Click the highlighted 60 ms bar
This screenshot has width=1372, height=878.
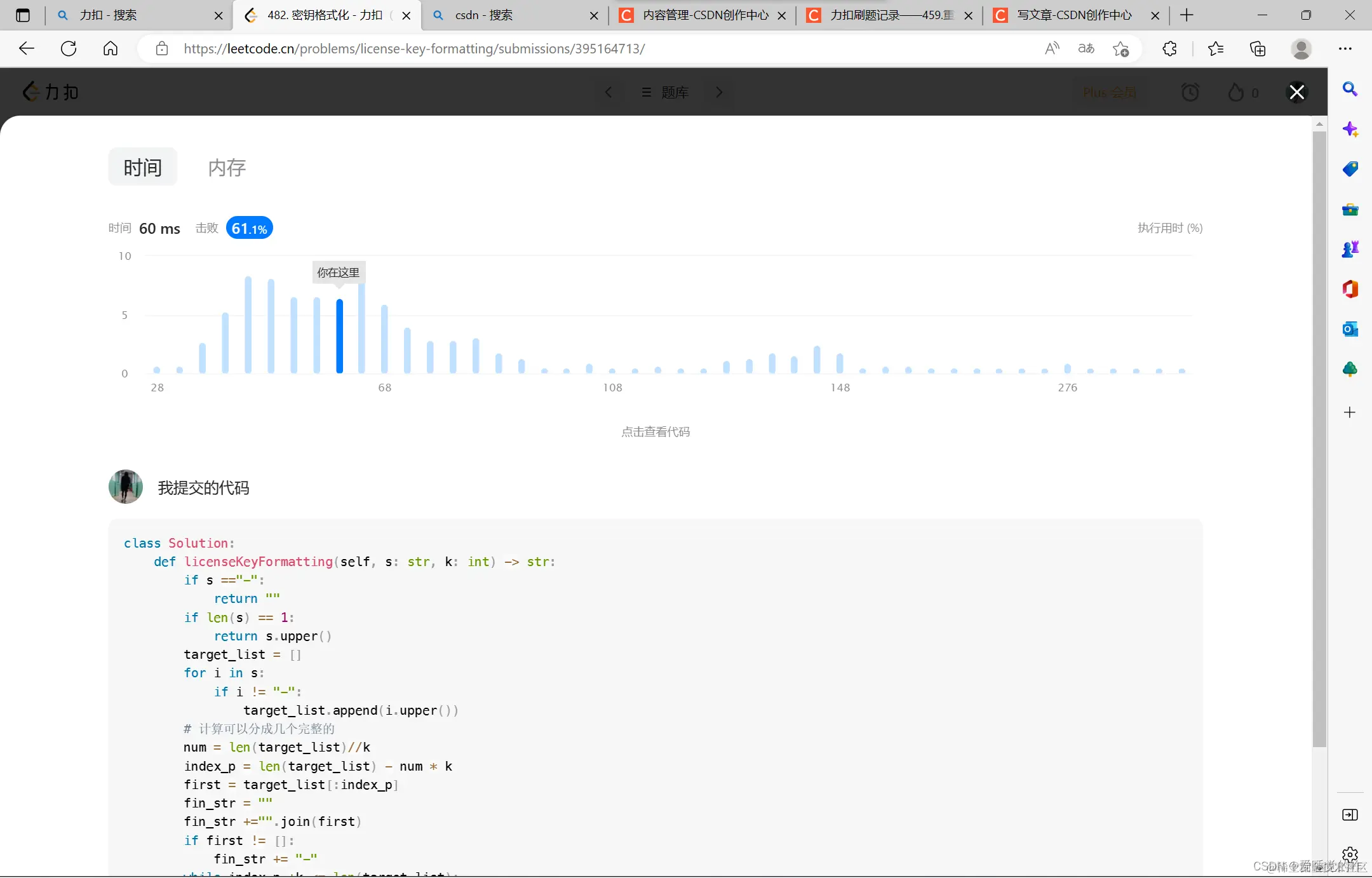[x=340, y=337]
